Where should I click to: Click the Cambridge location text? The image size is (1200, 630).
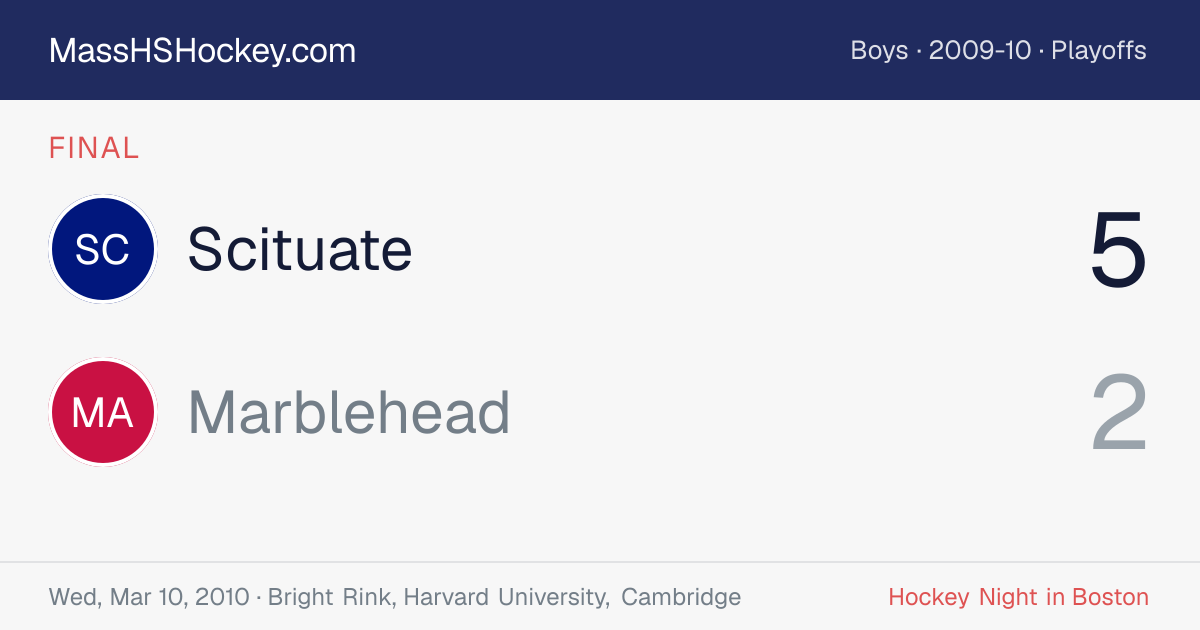(681, 598)
